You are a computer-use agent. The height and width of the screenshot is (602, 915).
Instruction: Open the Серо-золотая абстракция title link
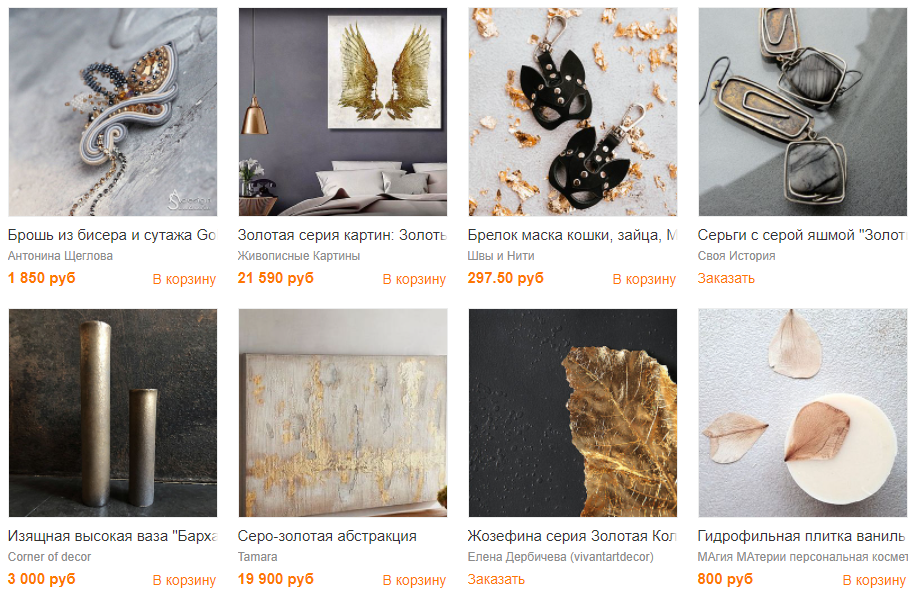click(x=327, y=536)
